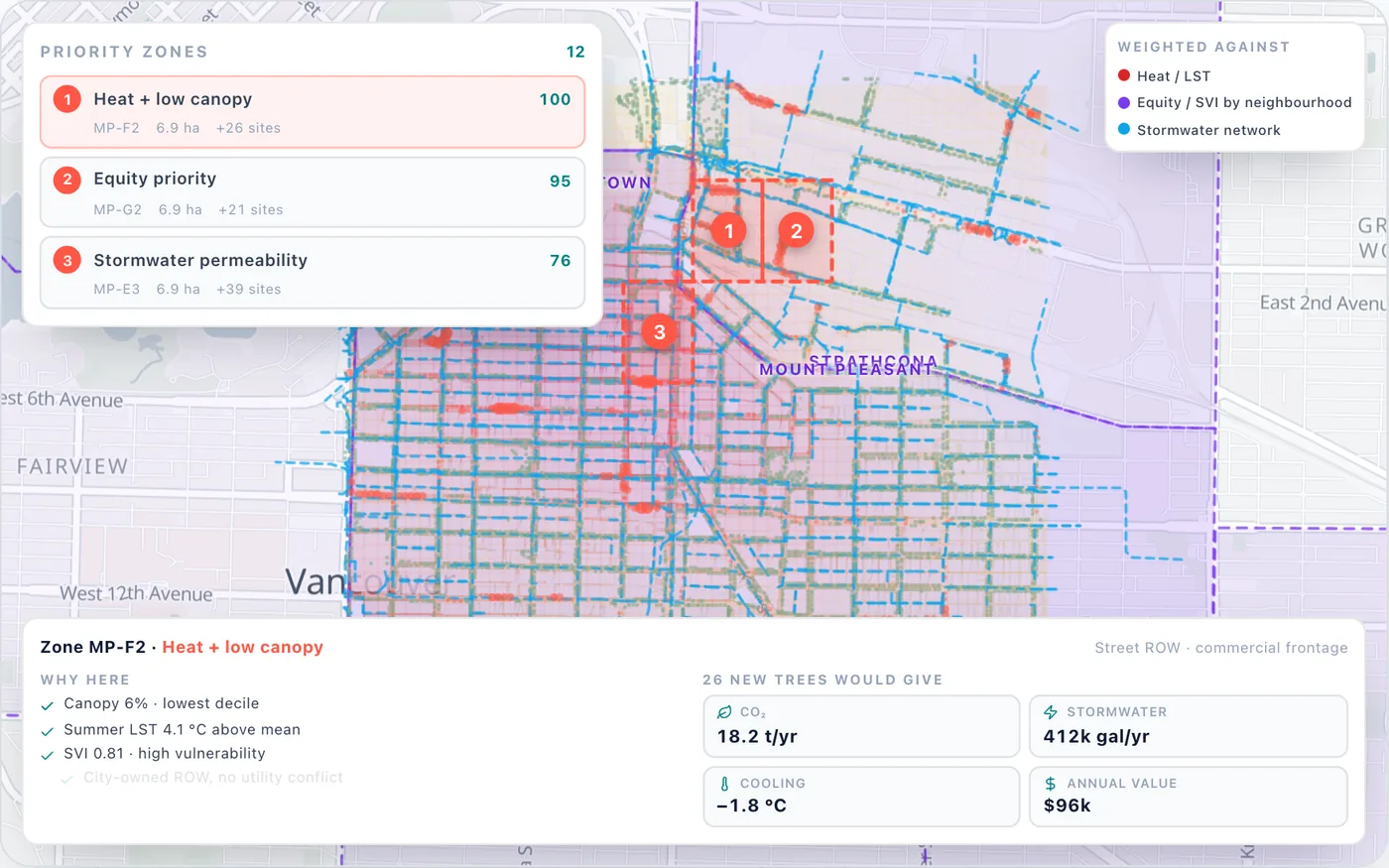Click score 76 on the Stormwater permeability card
The width and height of the screenshot is (1389, 868).
pyautogui.click(x=560, y=260)
